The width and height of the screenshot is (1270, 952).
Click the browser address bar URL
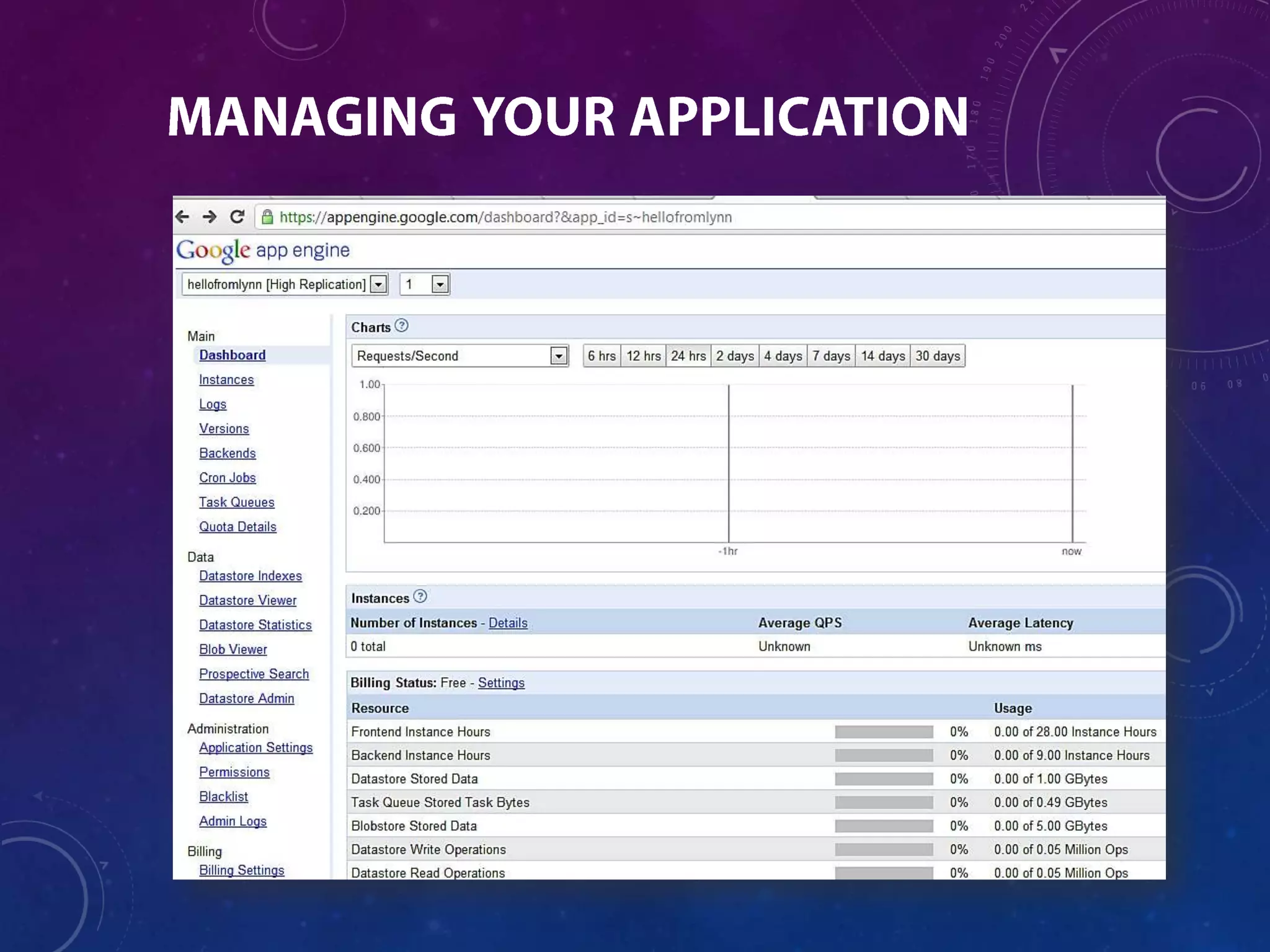505,217
